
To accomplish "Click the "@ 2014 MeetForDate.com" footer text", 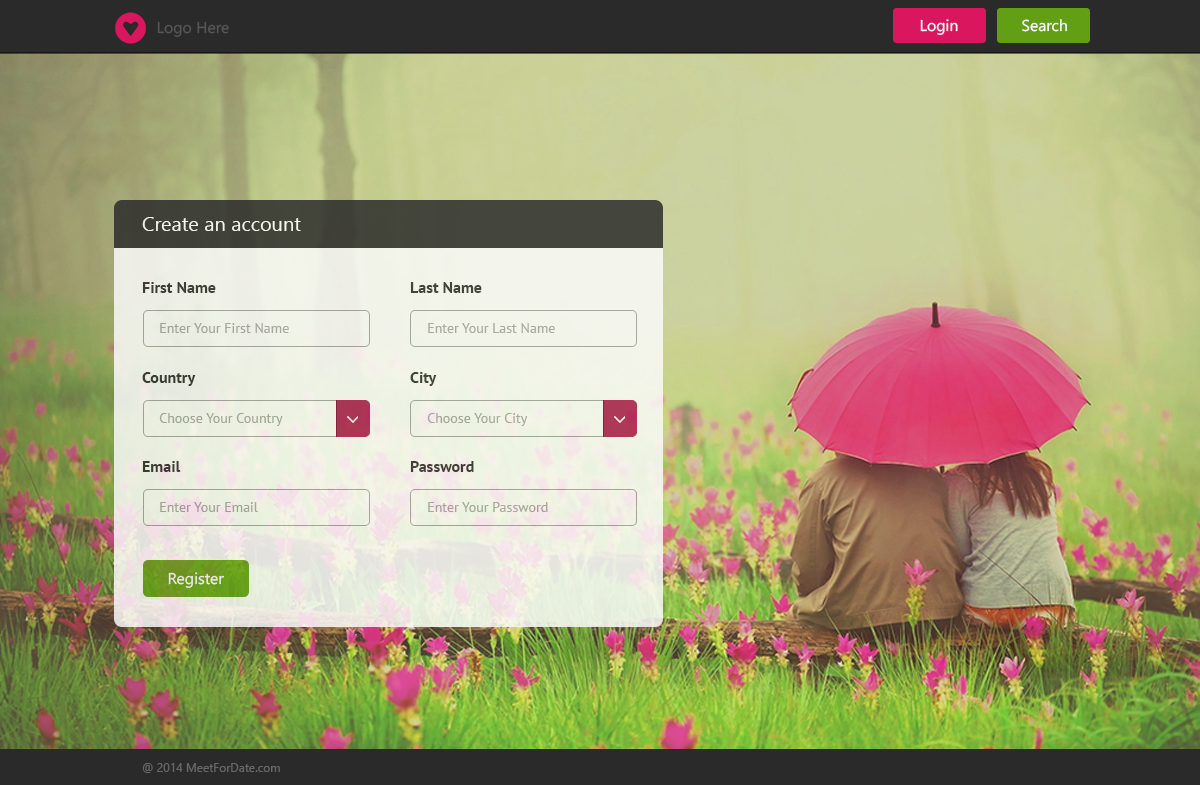I will (x=211, y=768).
